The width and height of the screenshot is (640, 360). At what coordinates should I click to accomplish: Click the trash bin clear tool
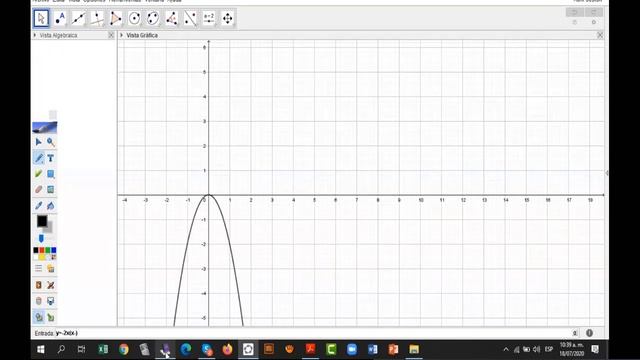click(39, 301)
